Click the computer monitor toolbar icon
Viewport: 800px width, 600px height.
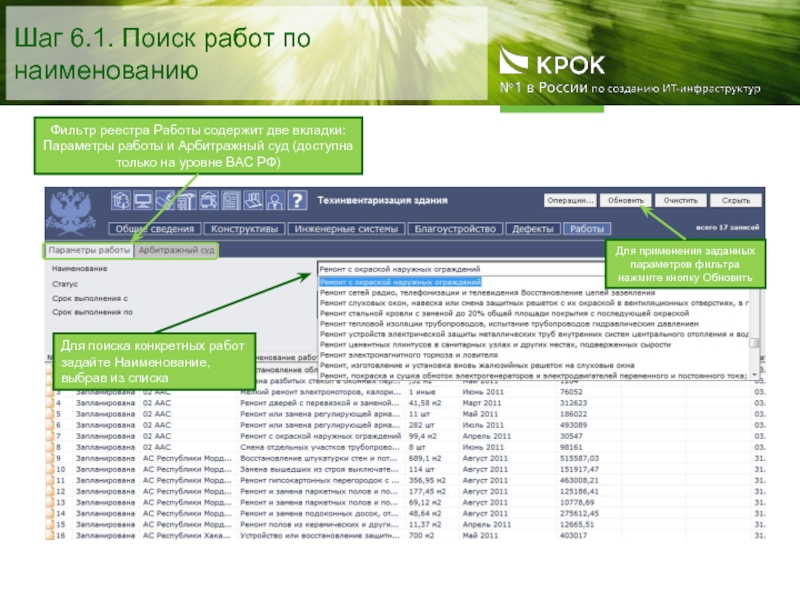point(143,200)
